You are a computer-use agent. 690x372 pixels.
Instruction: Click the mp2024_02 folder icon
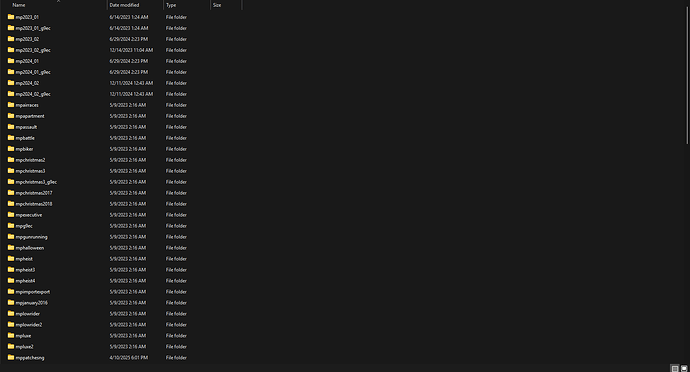[x=11, y=83]
